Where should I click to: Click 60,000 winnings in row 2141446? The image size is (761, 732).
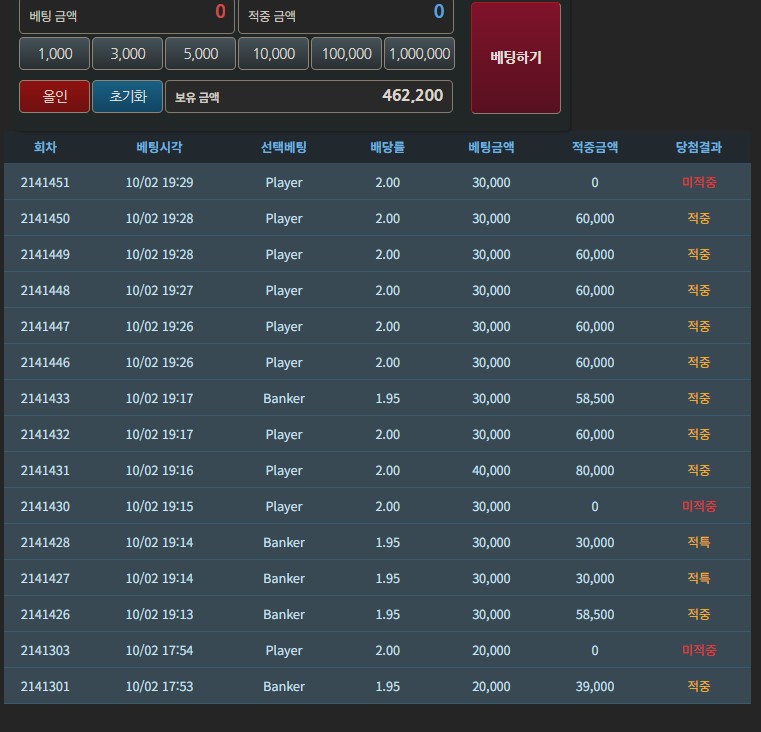click(595, 363)
